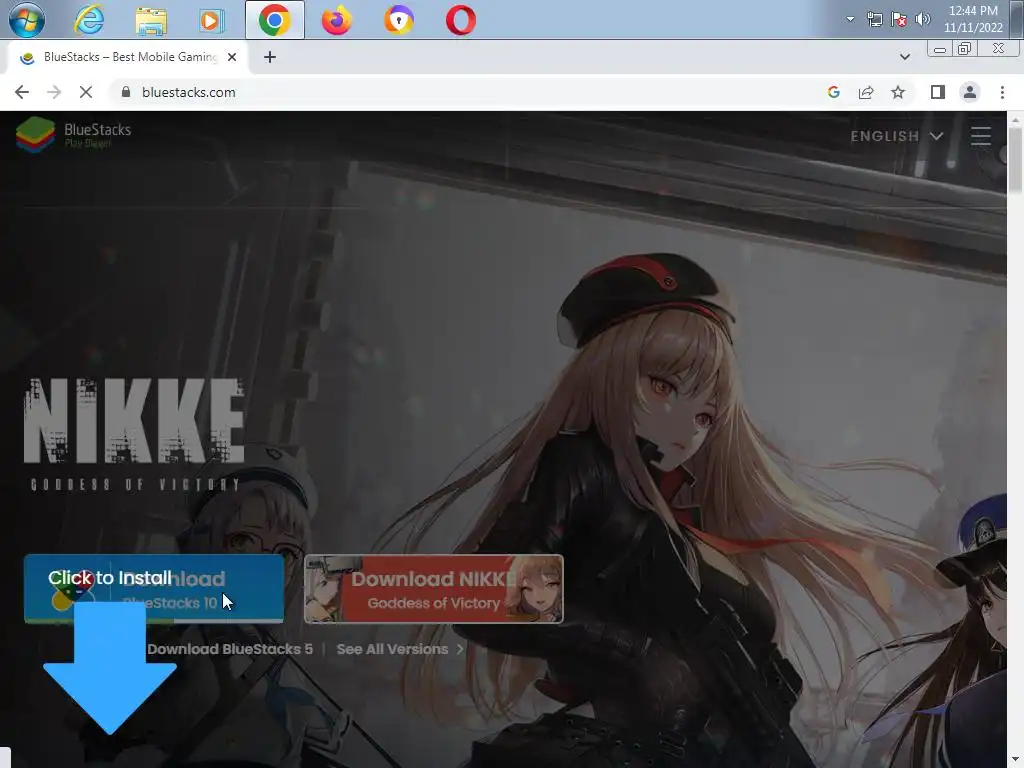Screen dimensions: 1024x768
Task: Click the page vertical scrollbar thumb
Action: tap(1015, 161)
